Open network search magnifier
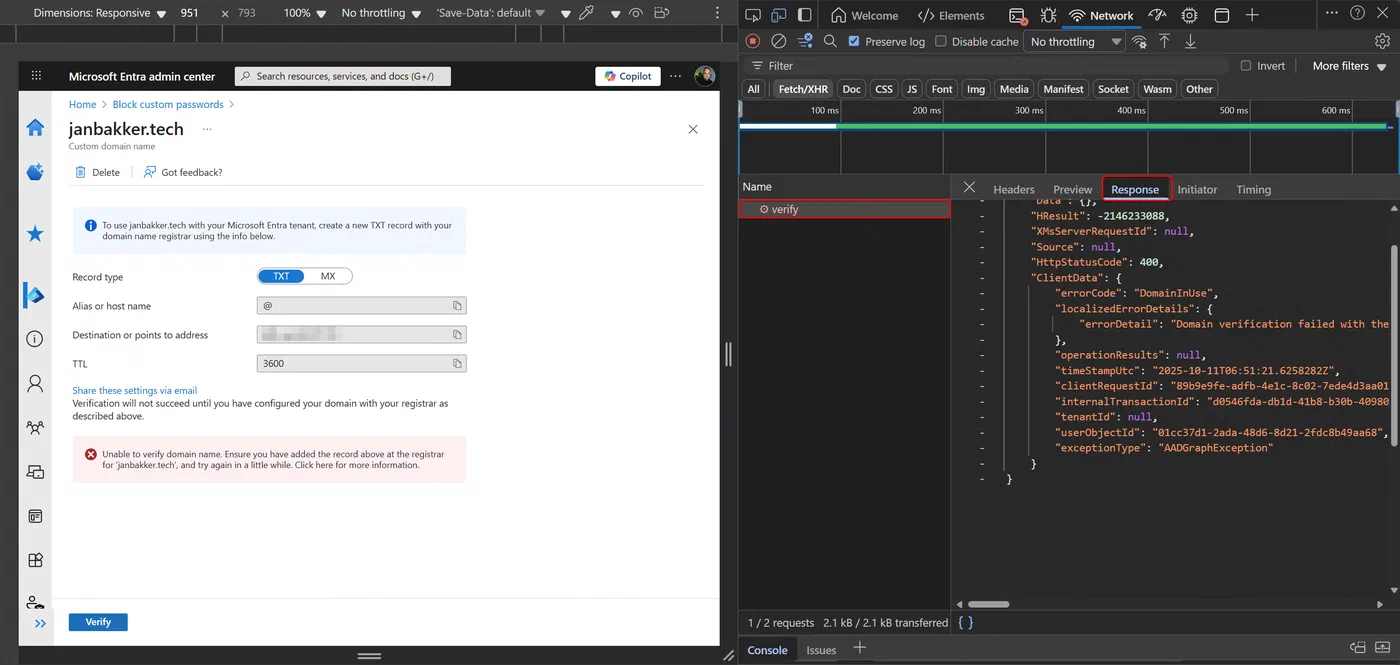The width and height of the screenshot is (1400, 665). (830, 41)
